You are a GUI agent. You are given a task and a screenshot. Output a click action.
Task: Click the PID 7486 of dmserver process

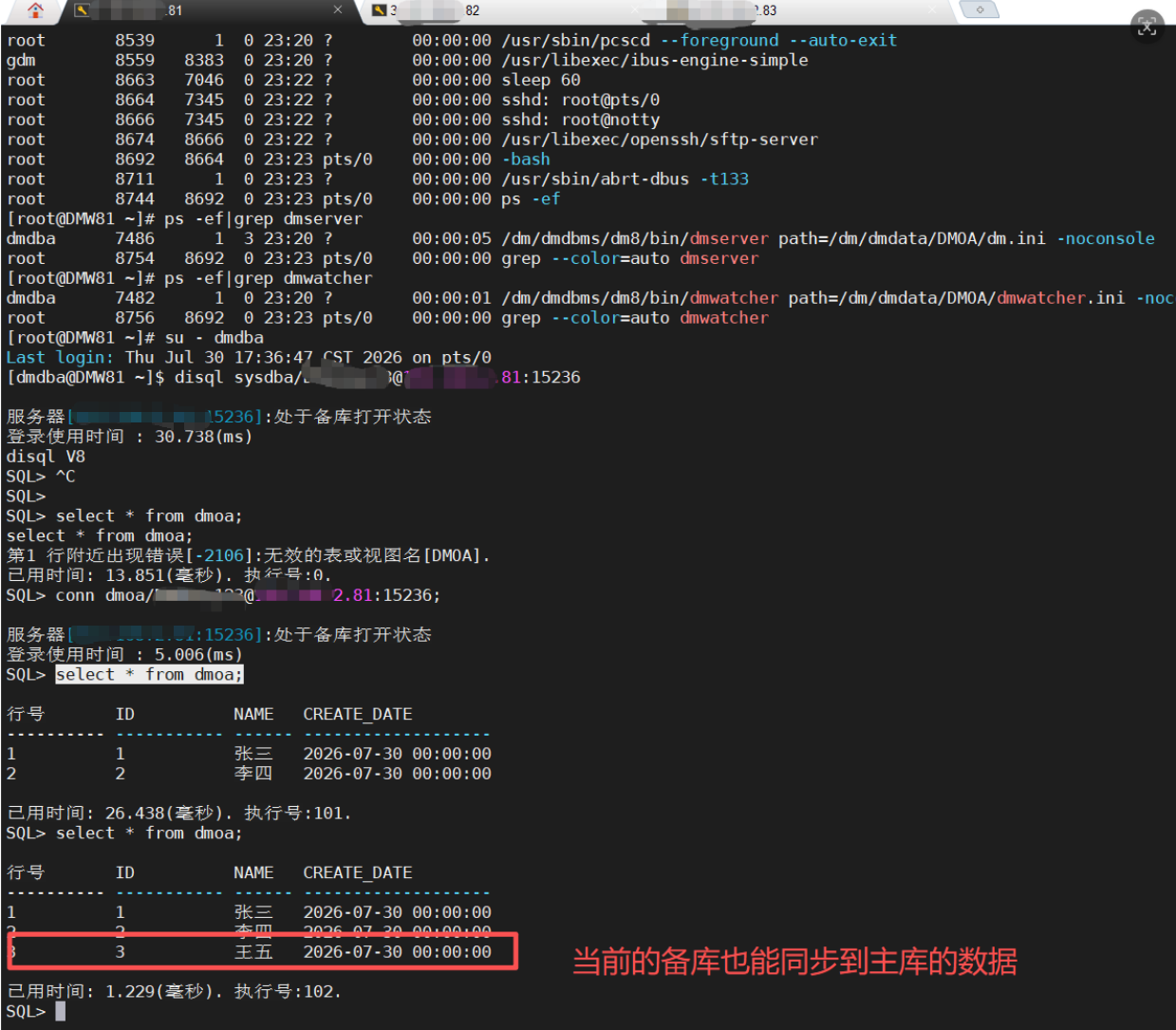coord(135,239)
